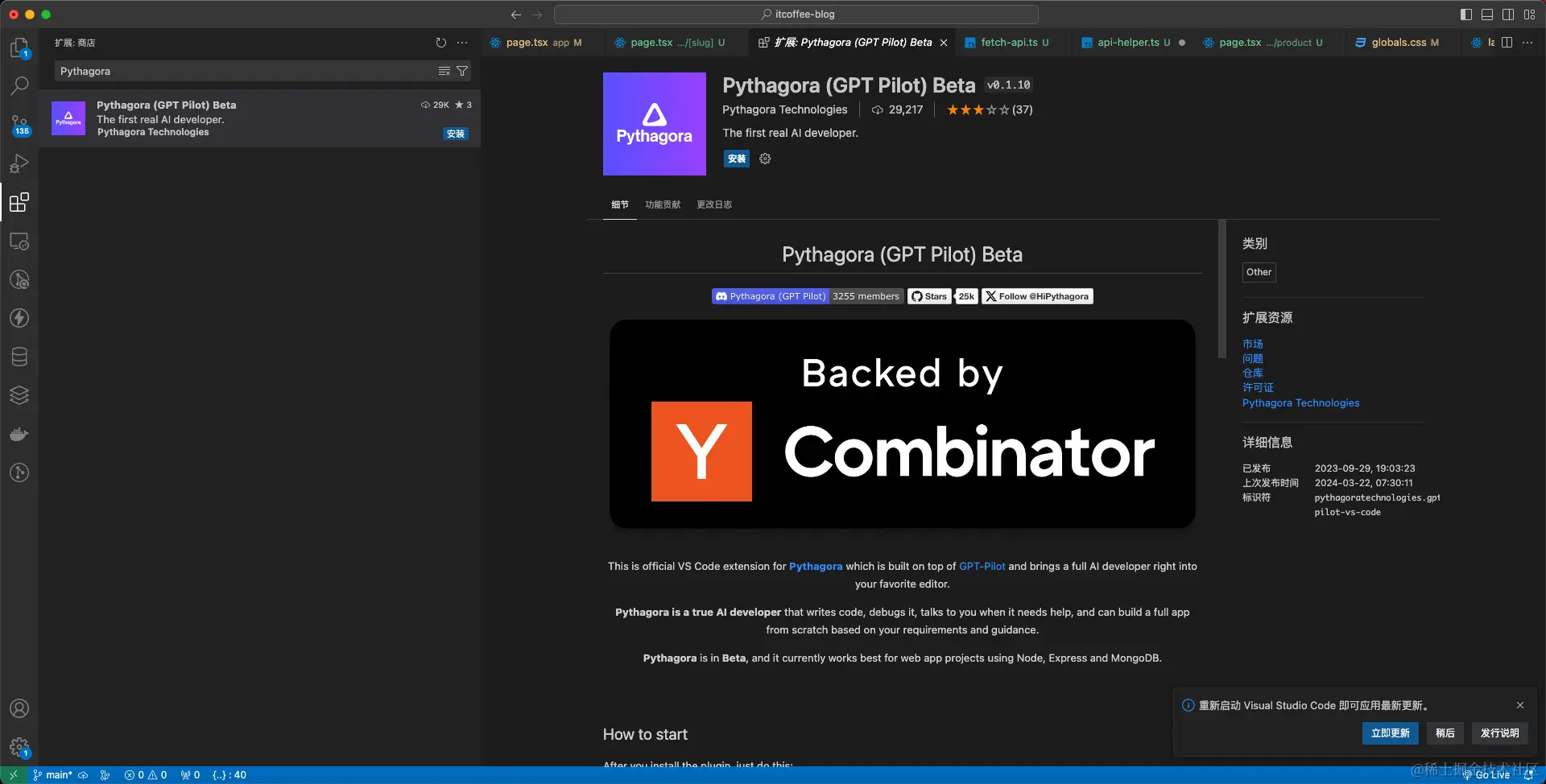Screen dimensions: 1546x784
Task: Split the editor to the right
Action: coord(1507,43)
